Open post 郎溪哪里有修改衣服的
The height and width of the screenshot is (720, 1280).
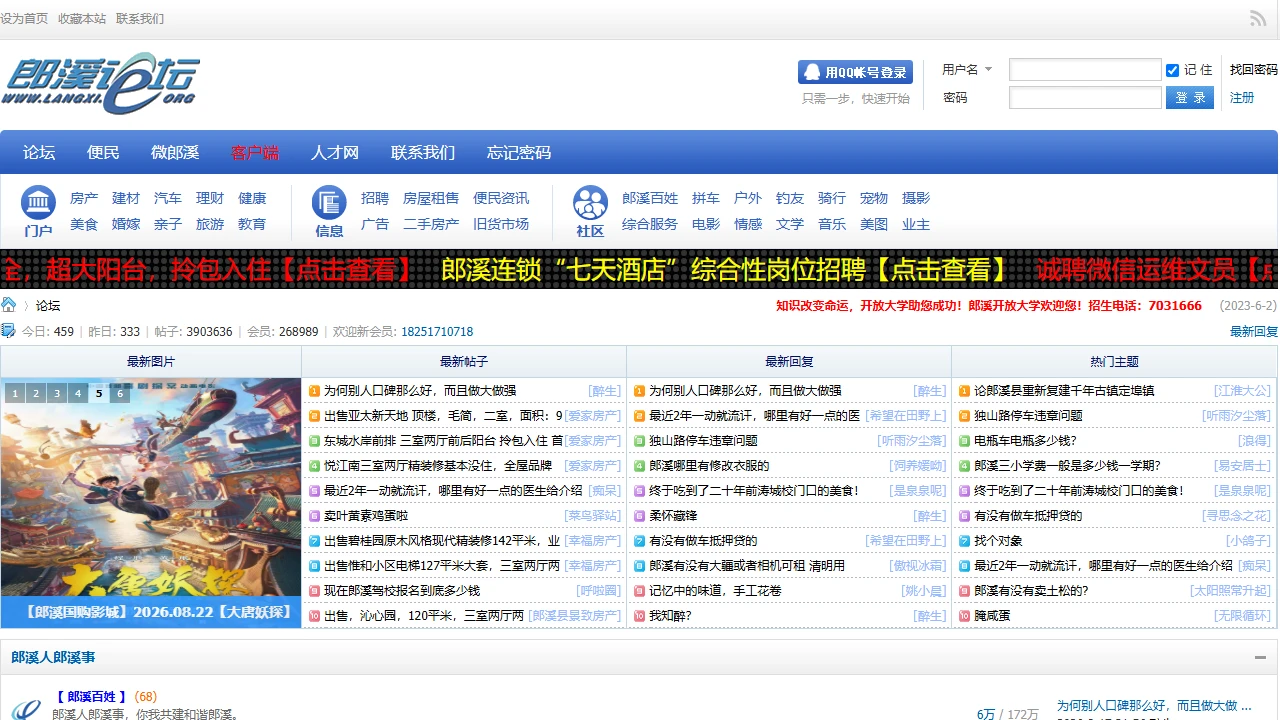(x=709, y=466)
